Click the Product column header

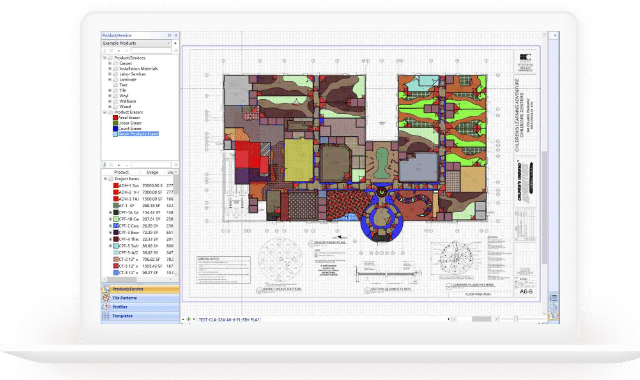click(121, 172)
